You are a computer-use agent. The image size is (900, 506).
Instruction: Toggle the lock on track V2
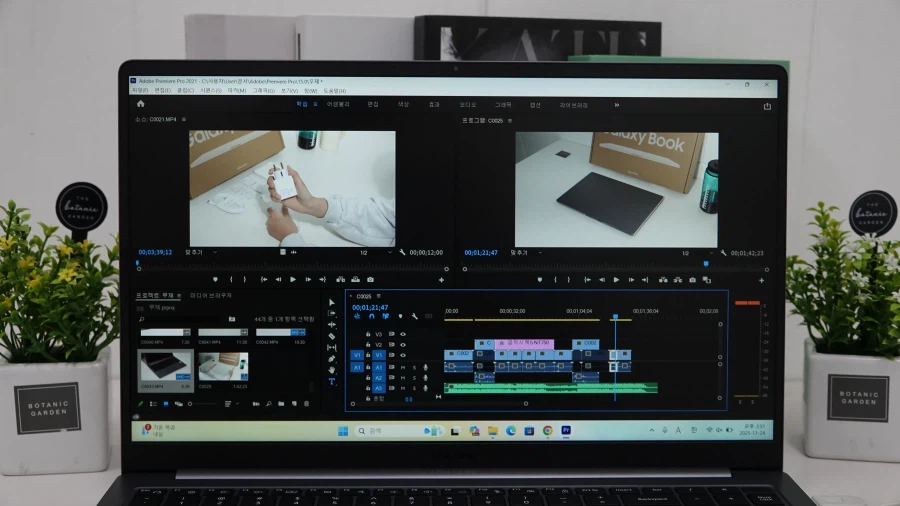tap(368, 344)
